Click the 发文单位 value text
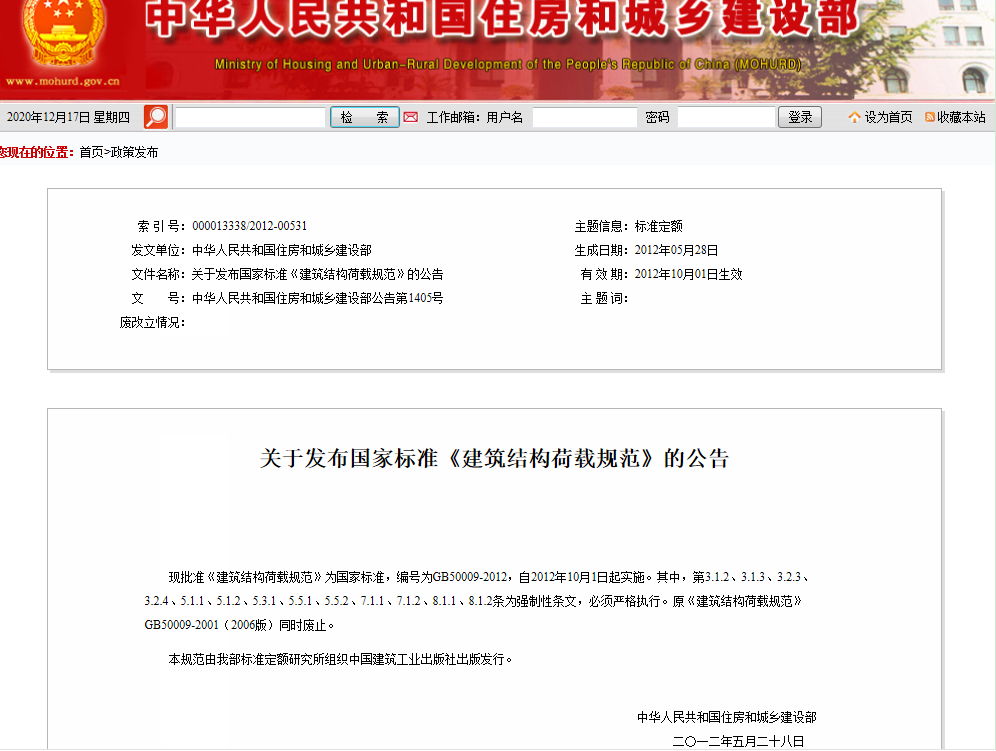The image size is (996, 751). point(281,250)
